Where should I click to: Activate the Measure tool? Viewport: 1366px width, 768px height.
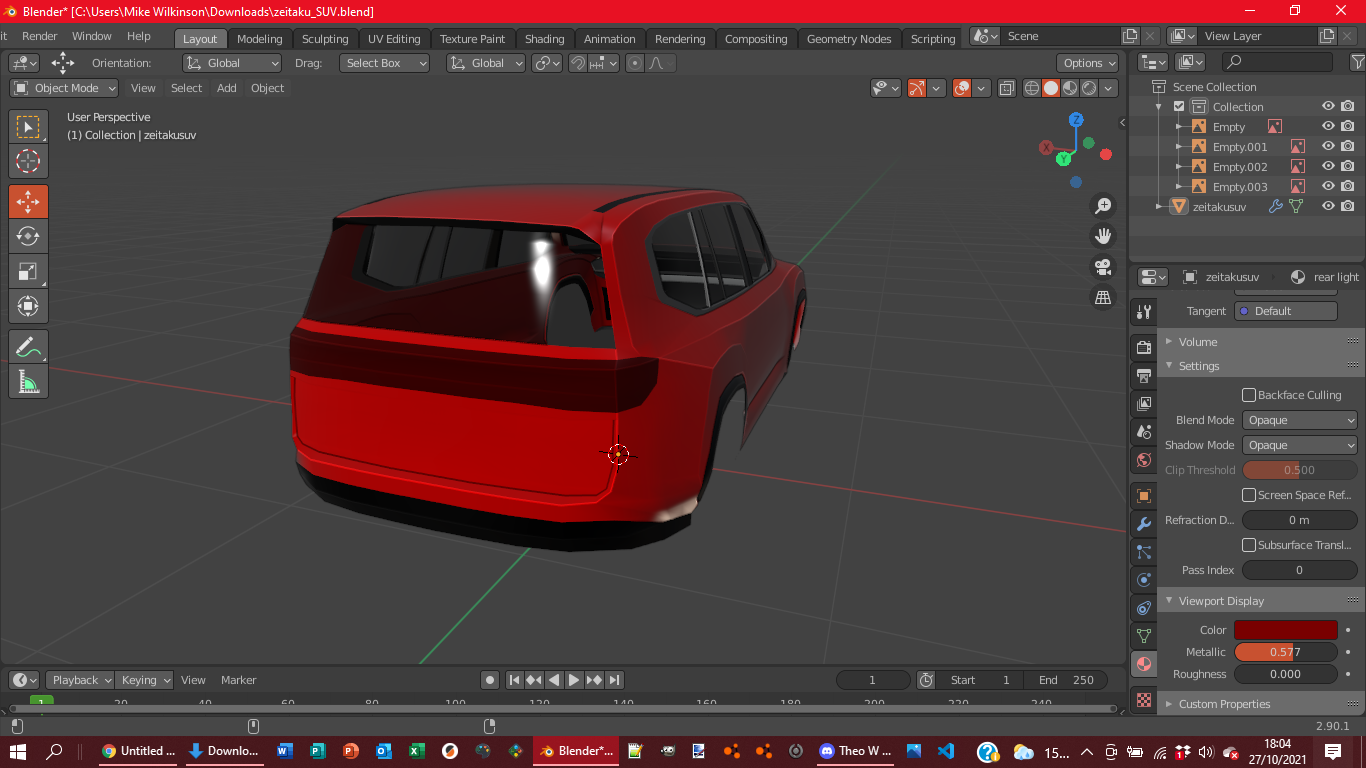[28, 382]
